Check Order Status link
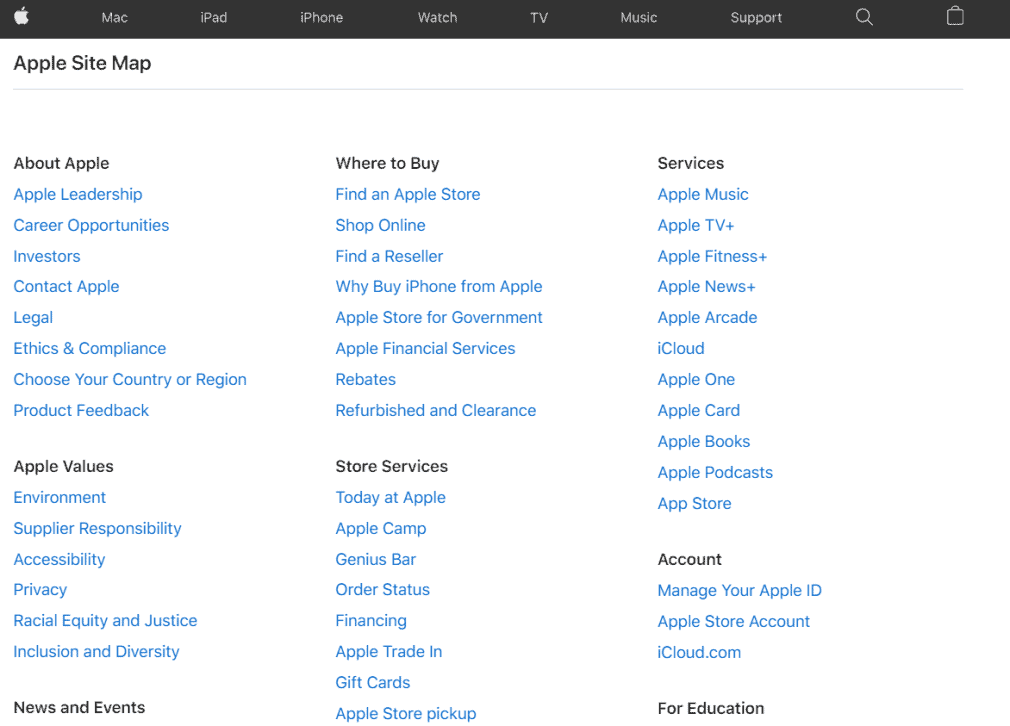This screenshot has height=726, width=1010. pyautogui.click(x=383, y=589)
